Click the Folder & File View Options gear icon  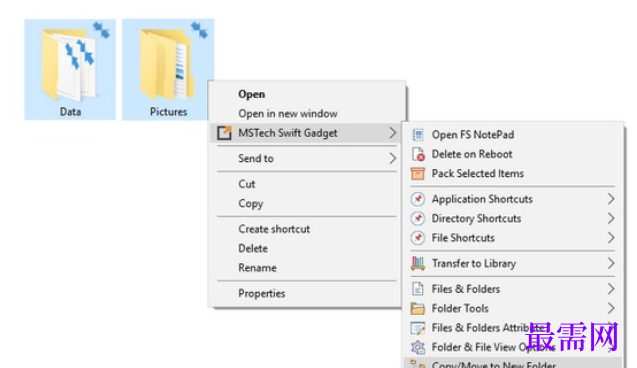pyautogui.click(x=418, y=347)
